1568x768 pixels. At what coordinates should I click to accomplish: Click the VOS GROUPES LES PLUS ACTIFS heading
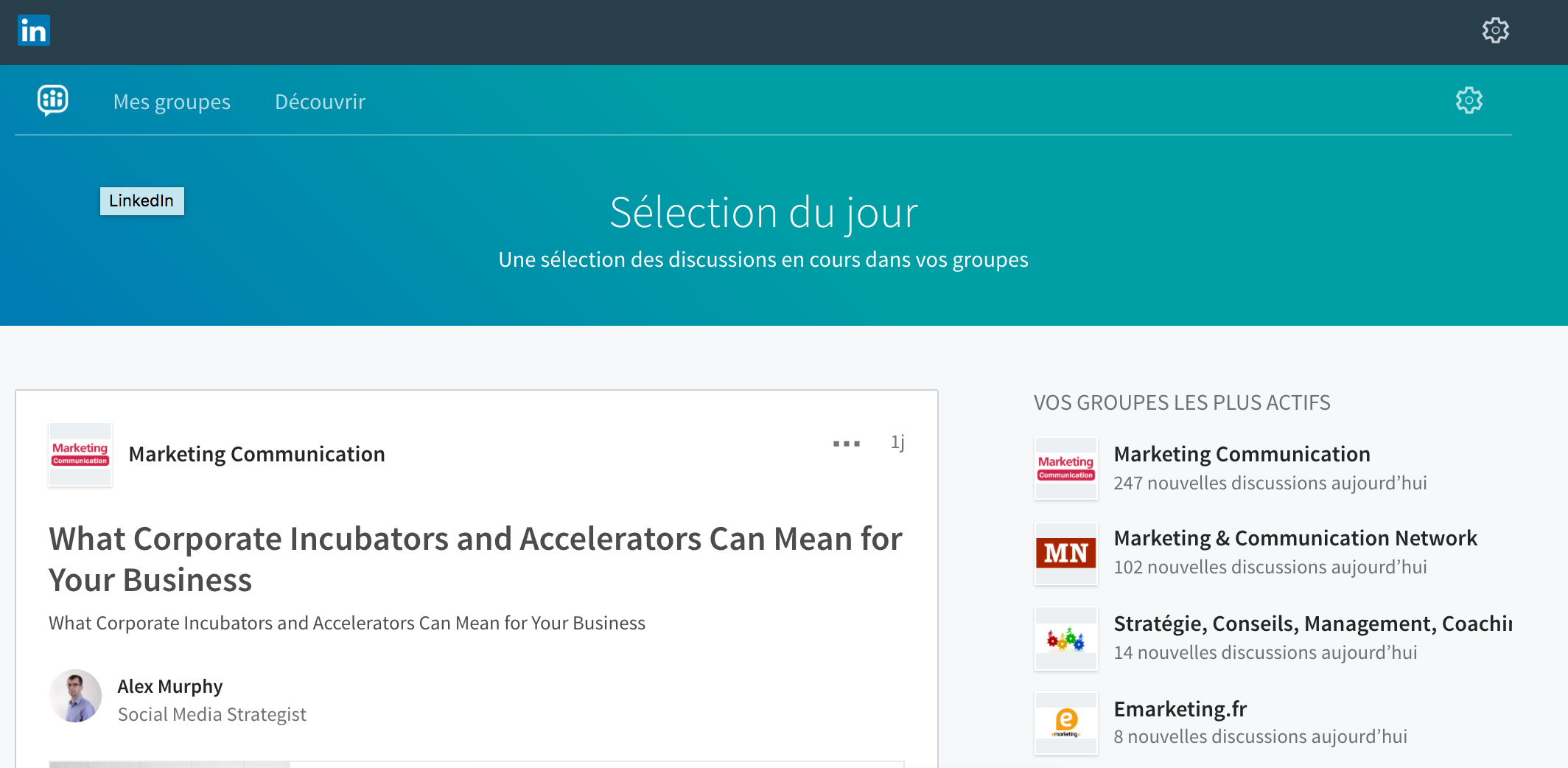[1182, 402]
